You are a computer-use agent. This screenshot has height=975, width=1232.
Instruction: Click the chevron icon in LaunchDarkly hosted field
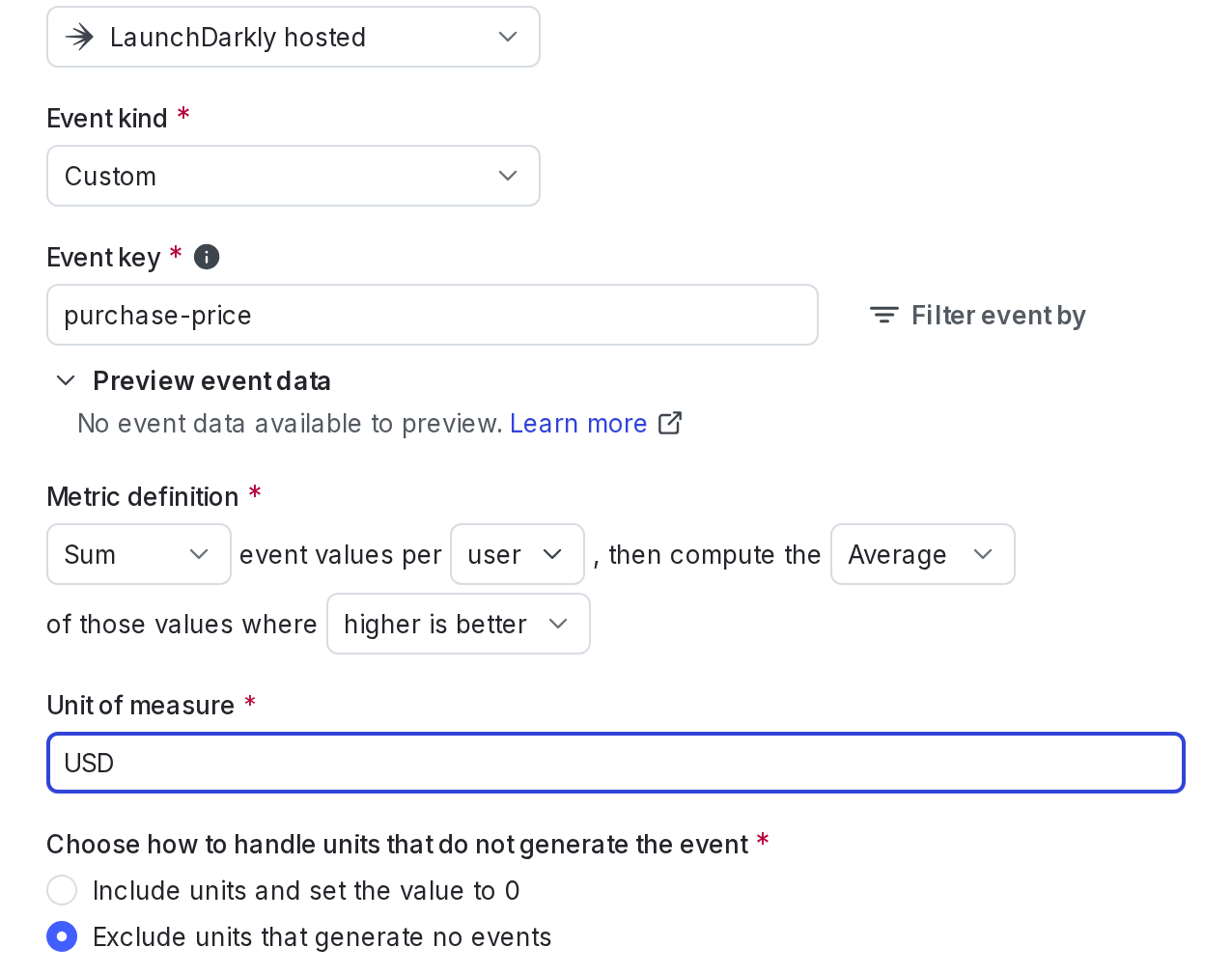point(508,38)
